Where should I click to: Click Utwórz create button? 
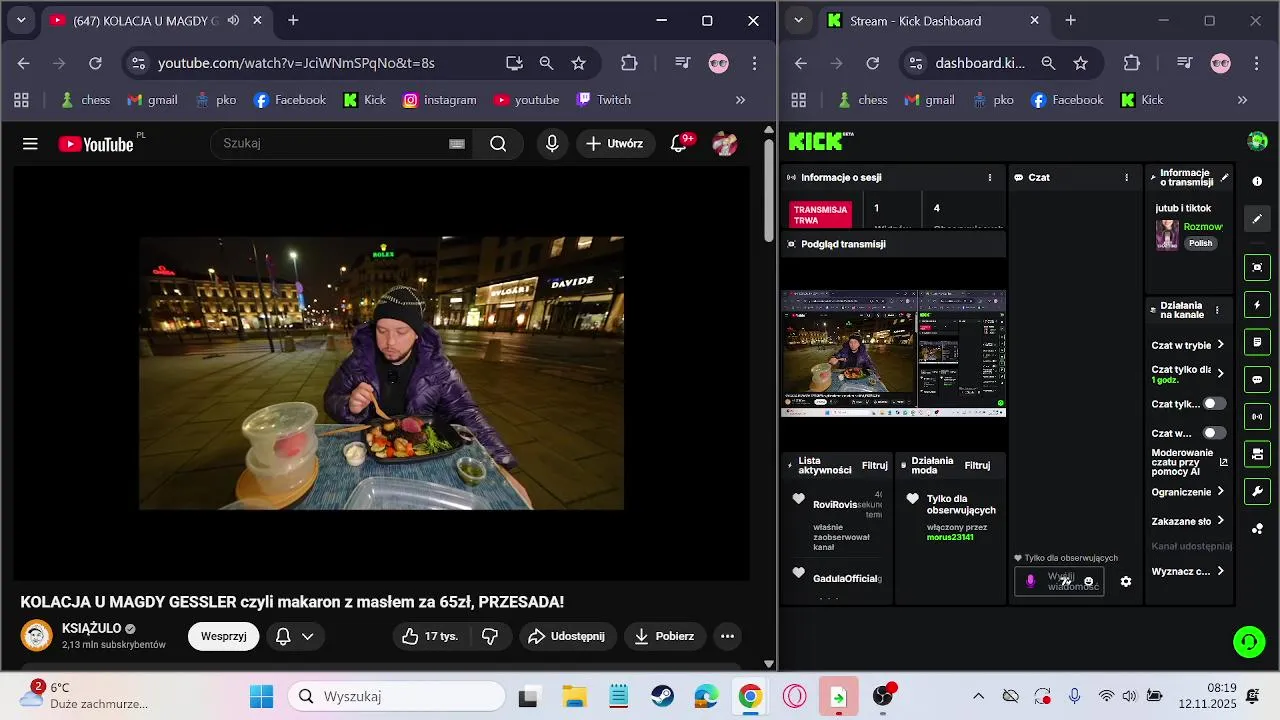pyautogui.click(x=615, y=144)
